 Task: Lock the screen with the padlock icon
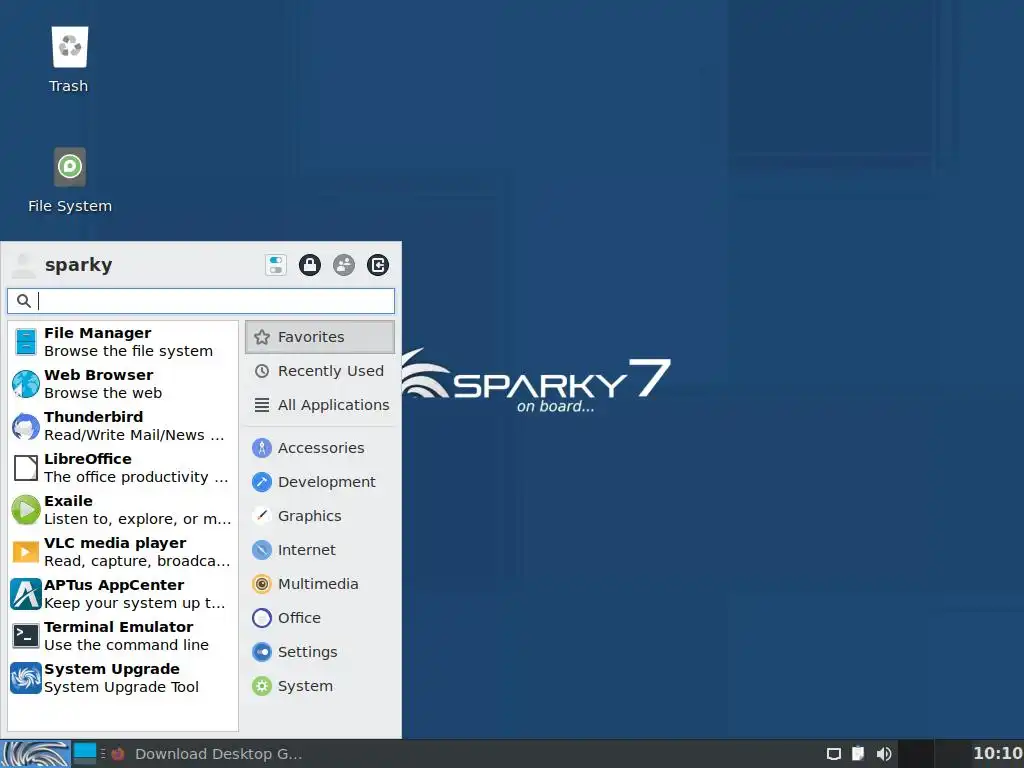point(310,265)
